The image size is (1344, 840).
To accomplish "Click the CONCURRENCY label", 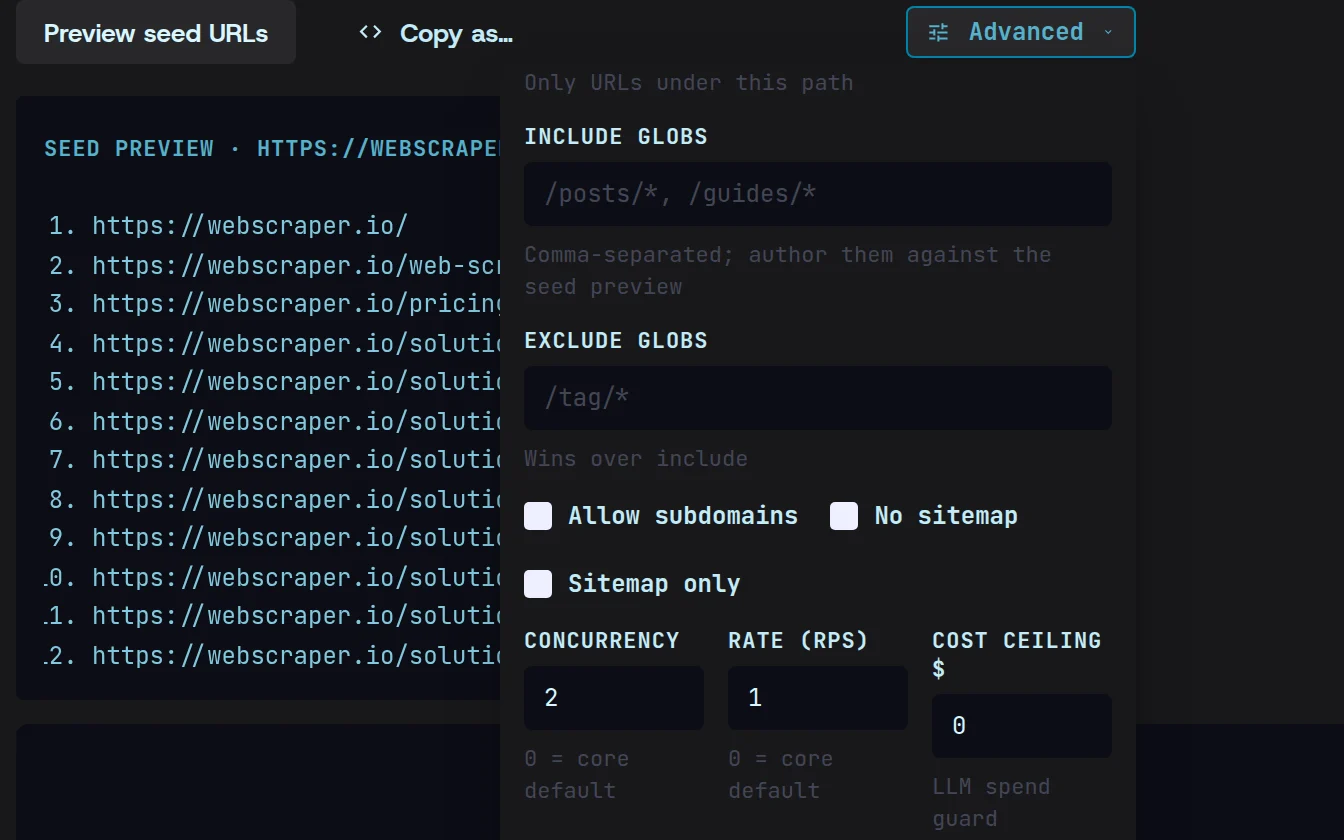I will click(602, 641).
